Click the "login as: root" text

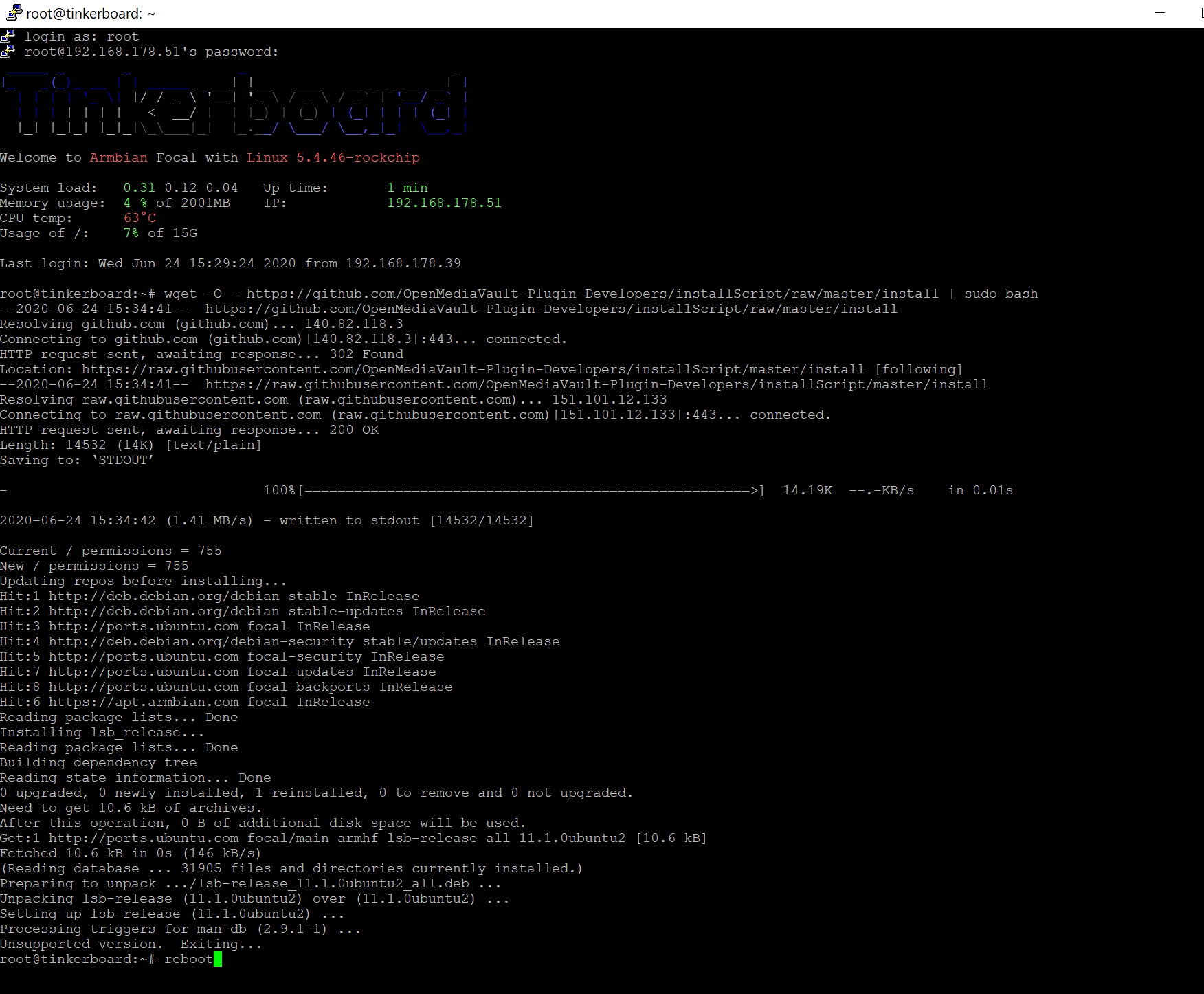82,36
